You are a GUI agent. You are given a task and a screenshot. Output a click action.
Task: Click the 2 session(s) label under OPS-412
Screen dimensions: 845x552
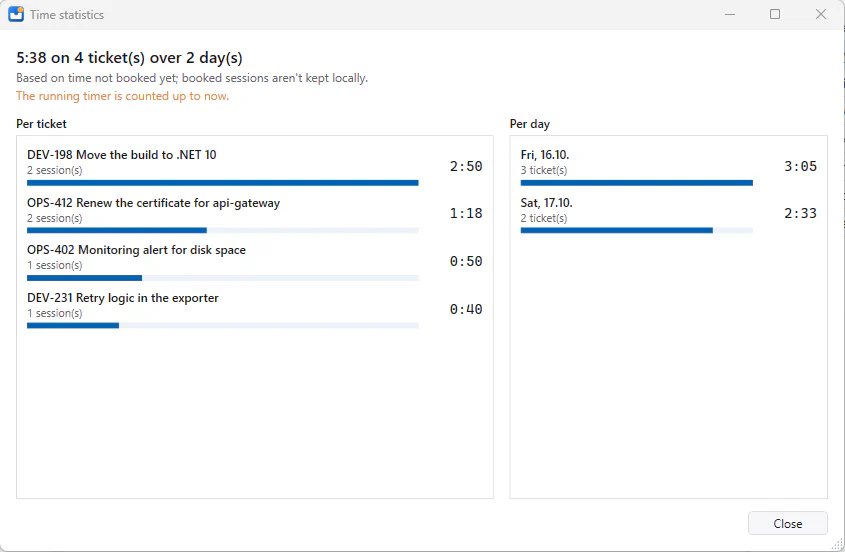pyautogui.click(x=54, y=218)
